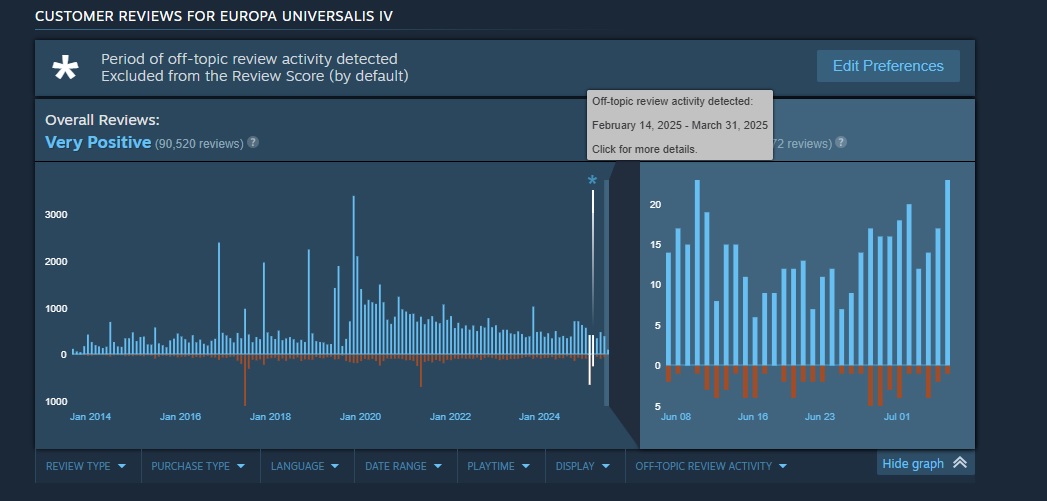
Task: Expand the Language filter dropdown
Action: click(304, 466)
